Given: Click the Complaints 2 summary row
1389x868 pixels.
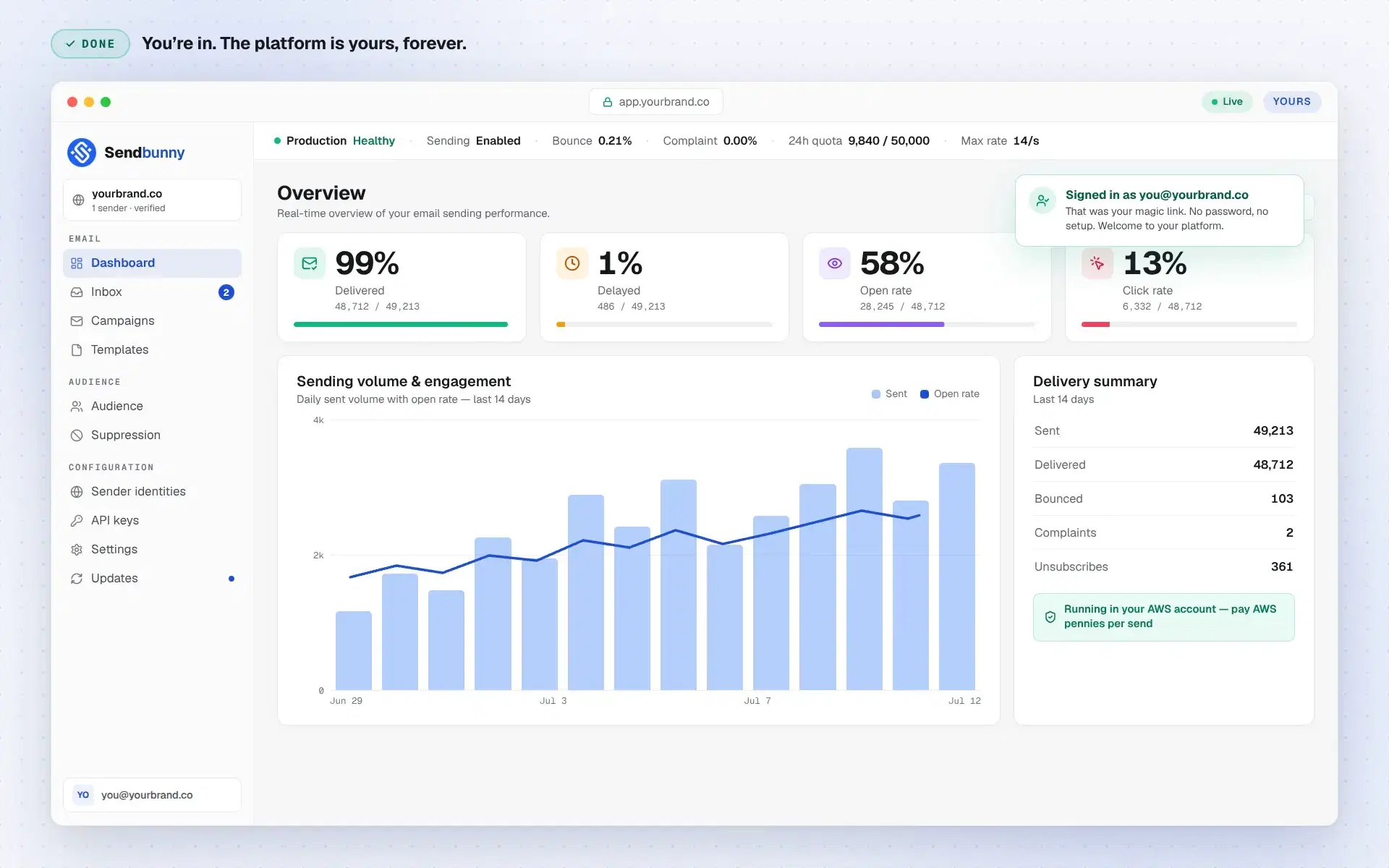Looking at the screenshot, I should (x=1164, y=533).
